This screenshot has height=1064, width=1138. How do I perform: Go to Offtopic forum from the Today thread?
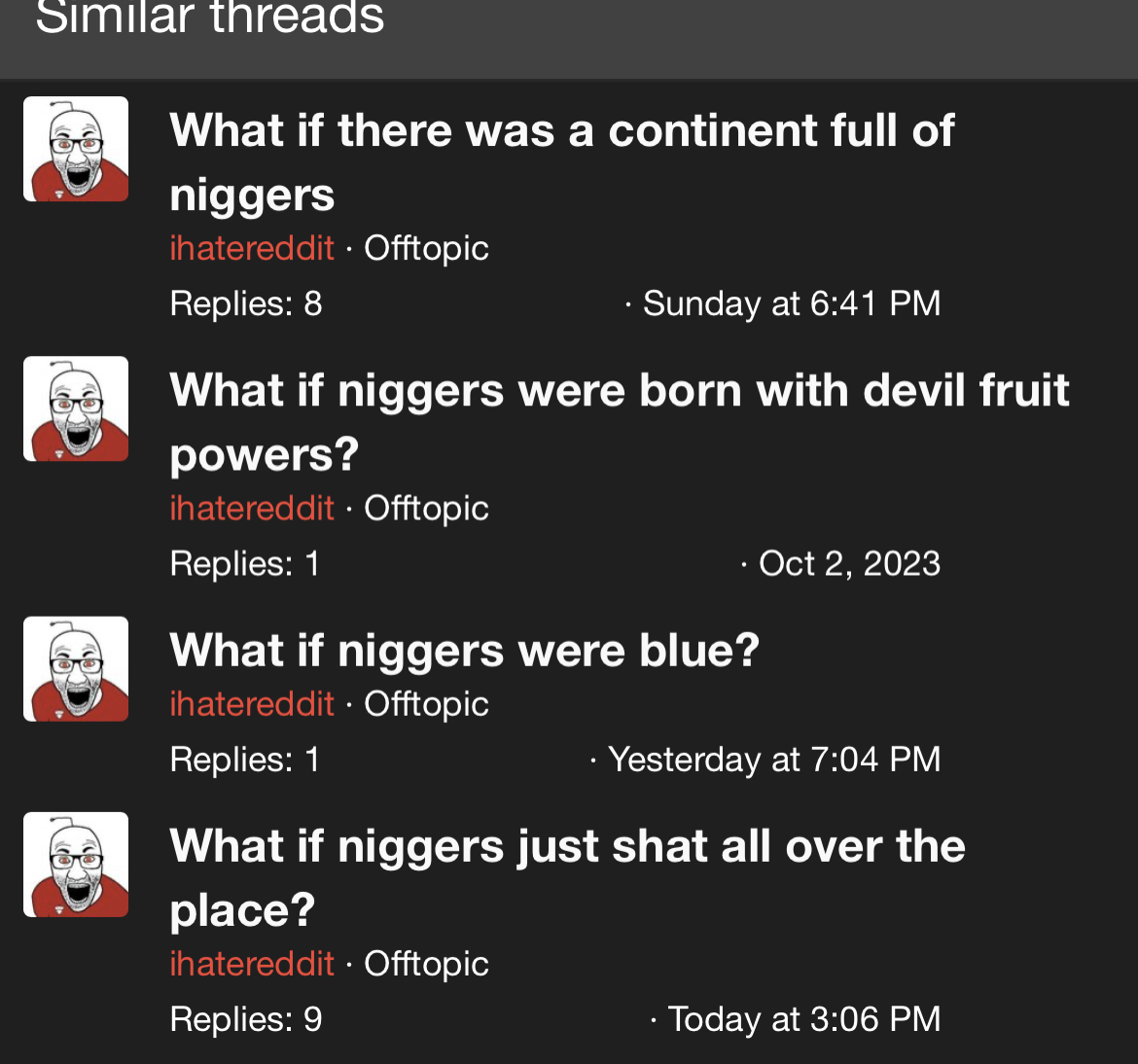click(x=426, y=965)
